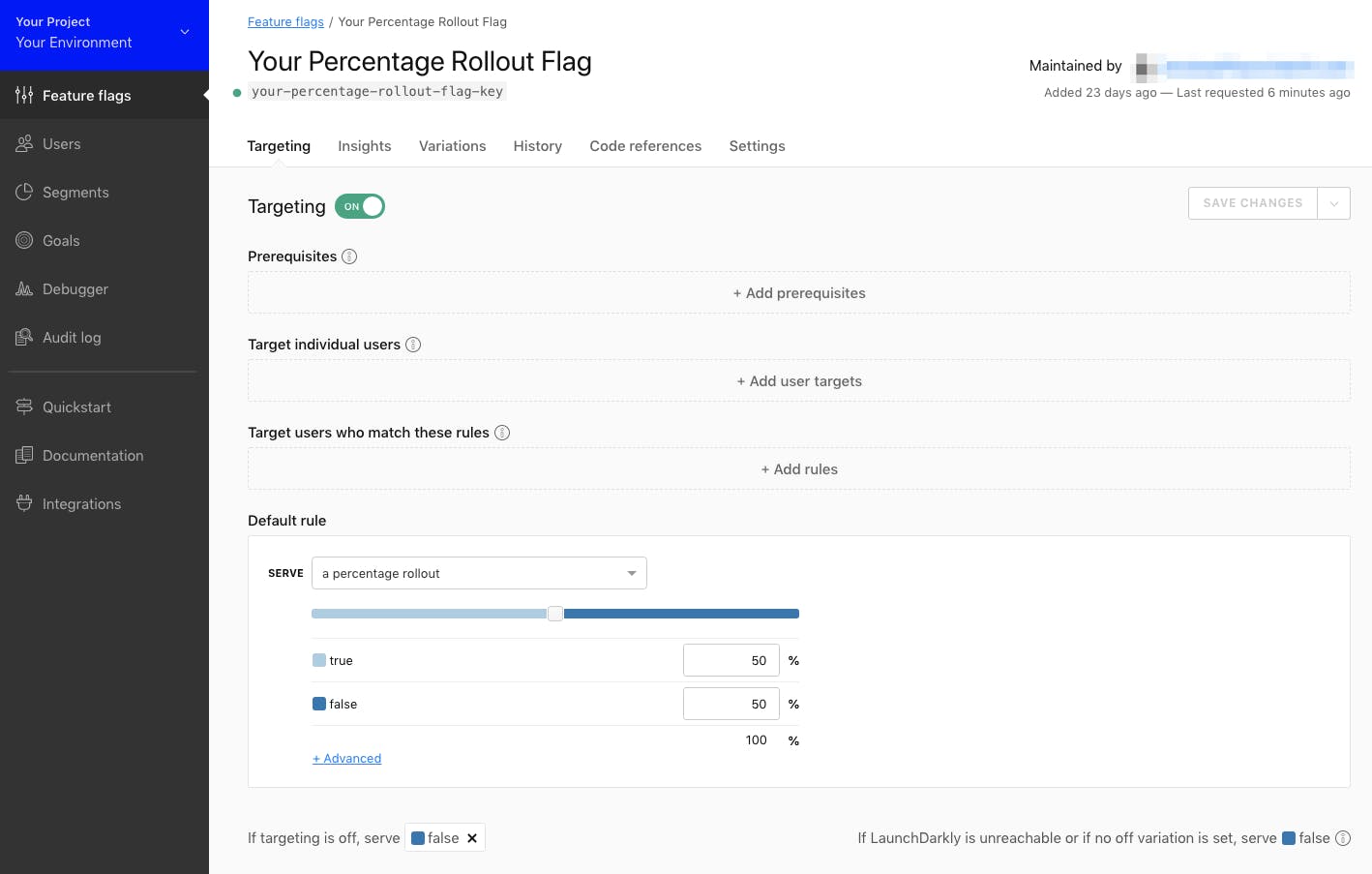1372x874 pixels.
Task: Expand the Your Project environment switcher
Action: [184, 32]
